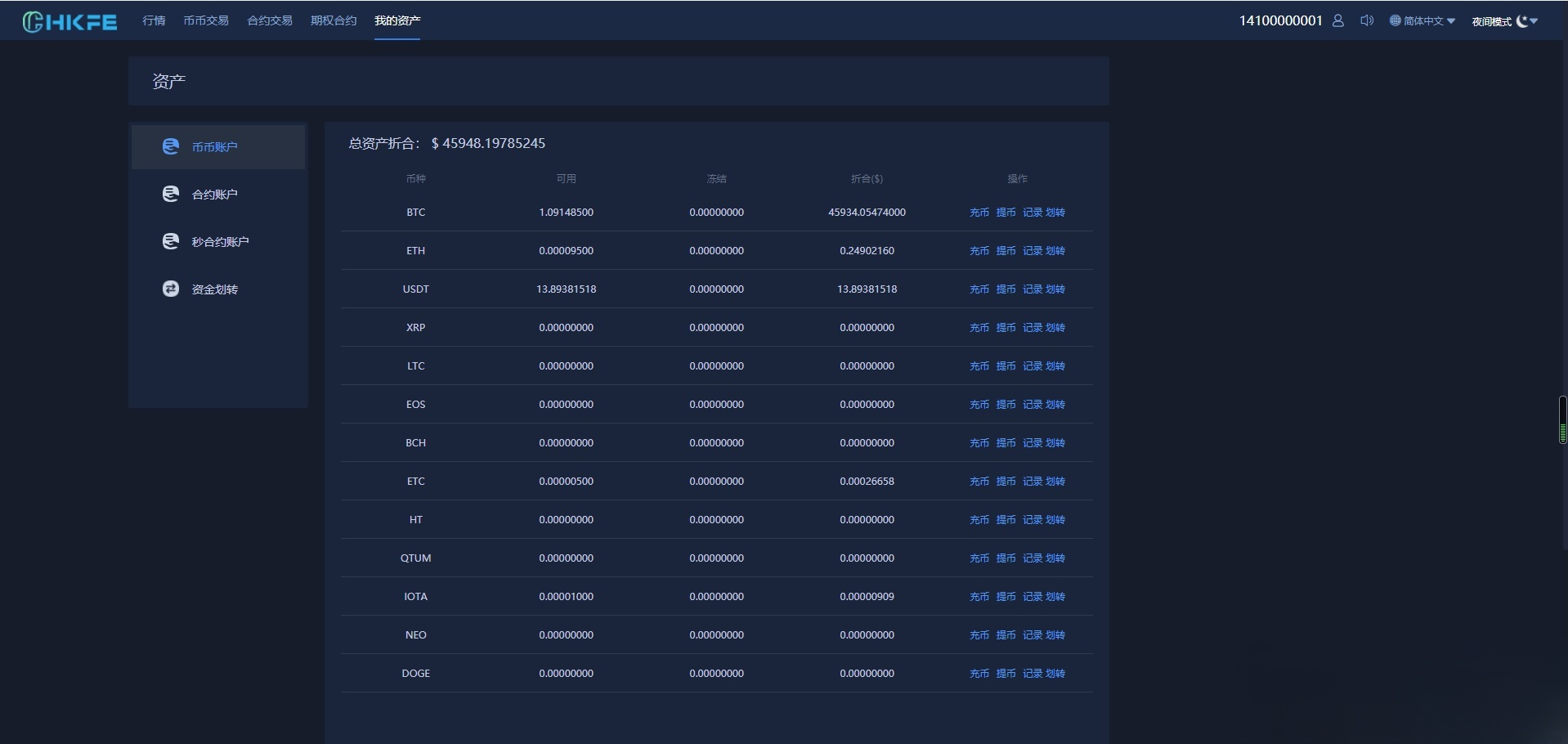Click 充币 link on the BTC row

[x=979, y=212]
